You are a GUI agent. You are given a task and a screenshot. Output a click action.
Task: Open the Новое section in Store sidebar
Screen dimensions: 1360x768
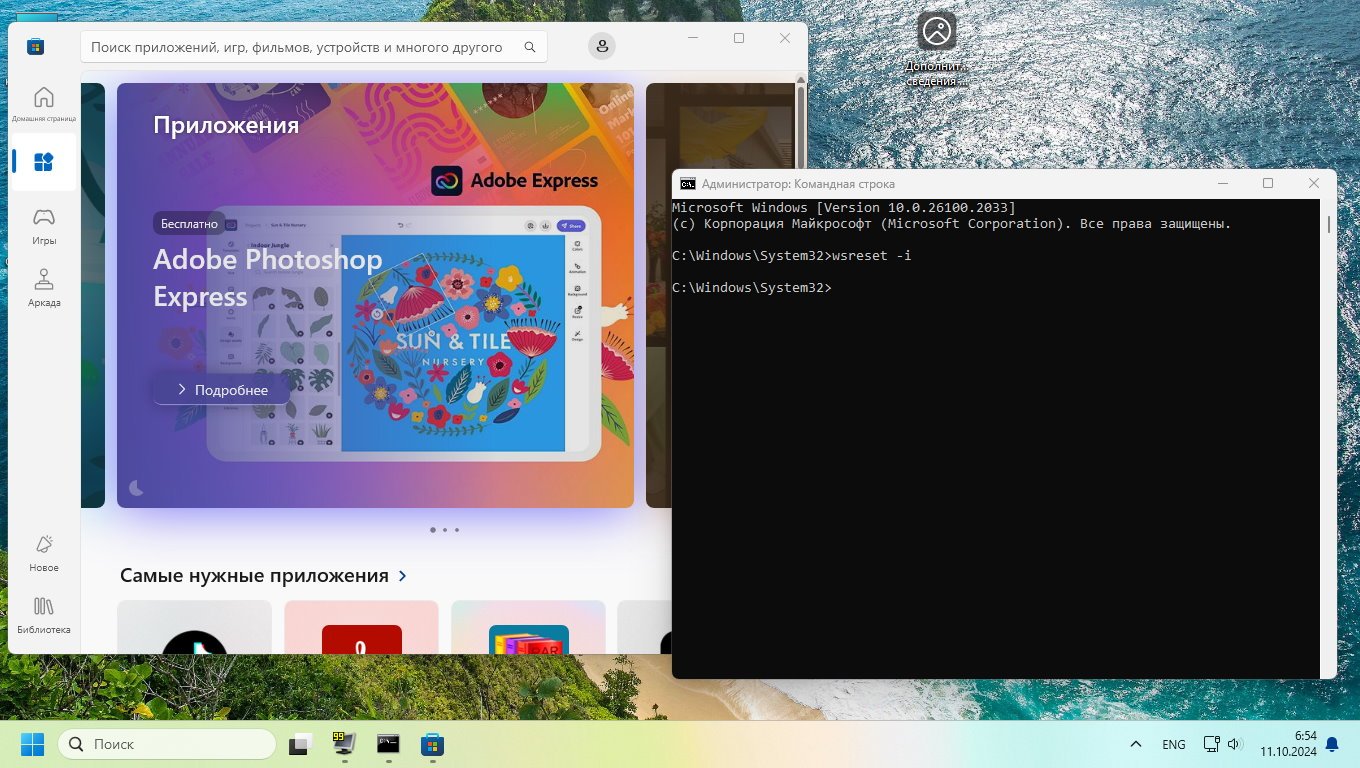point(44,552)
